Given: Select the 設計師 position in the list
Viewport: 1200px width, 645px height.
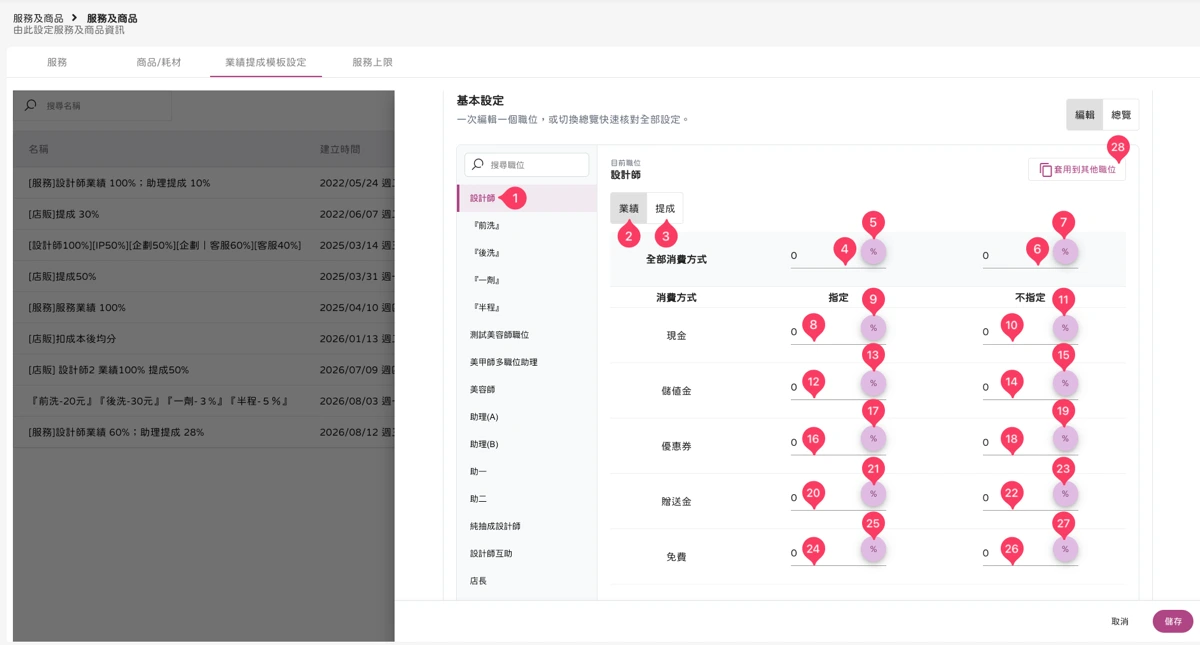Looking at the screenshot, I should 527,198.
